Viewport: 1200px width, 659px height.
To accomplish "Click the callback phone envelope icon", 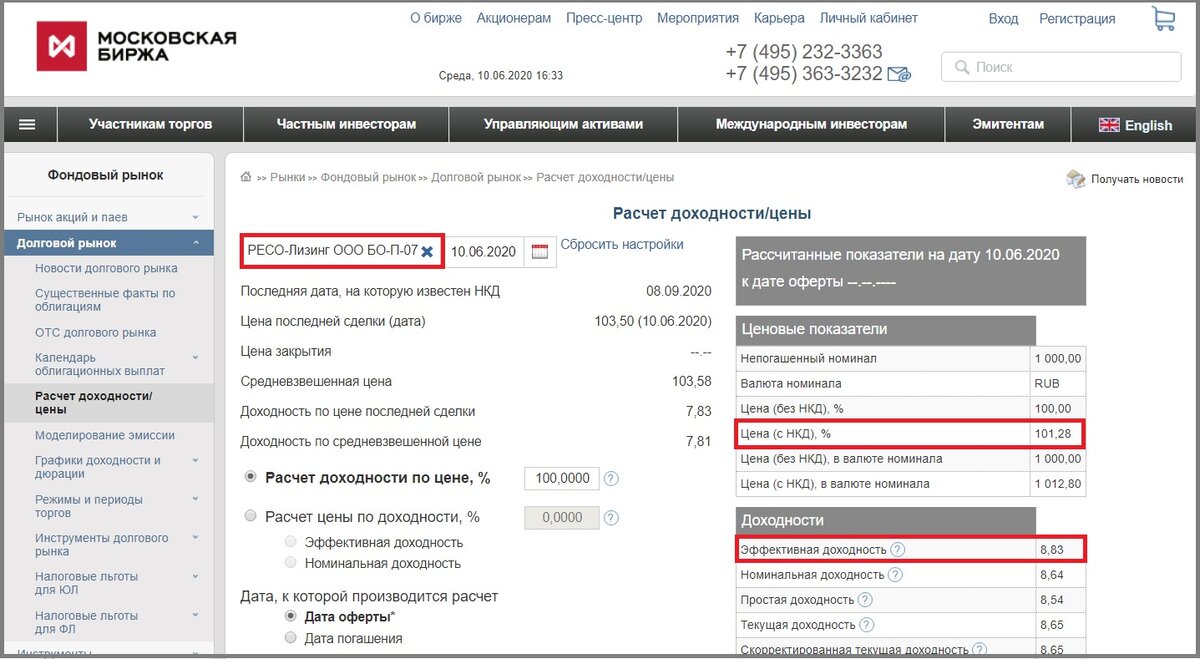I will click(x=899, y=74).
